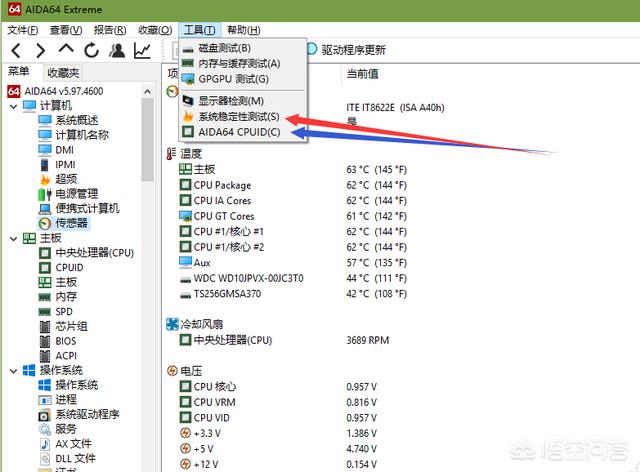Select the WDC WD10JPVX-00JC3T0 drive row
This screenshot has height=472, width=640.
pos(293,278)
